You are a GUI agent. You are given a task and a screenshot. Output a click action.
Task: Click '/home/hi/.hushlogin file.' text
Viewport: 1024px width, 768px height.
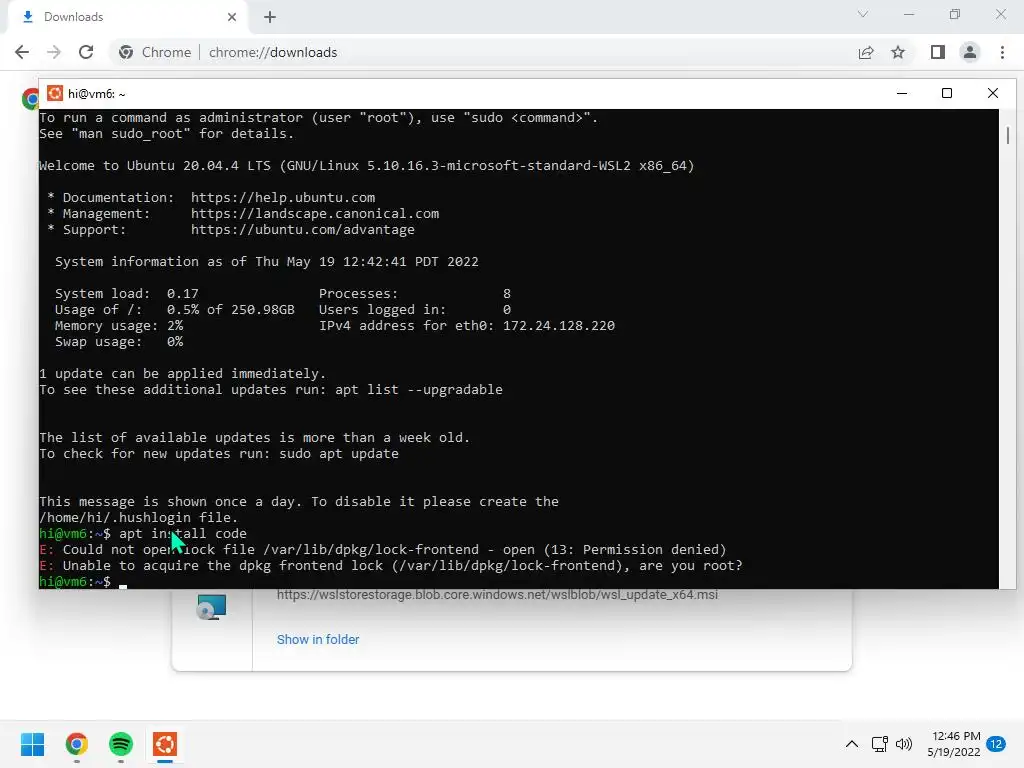138,517
